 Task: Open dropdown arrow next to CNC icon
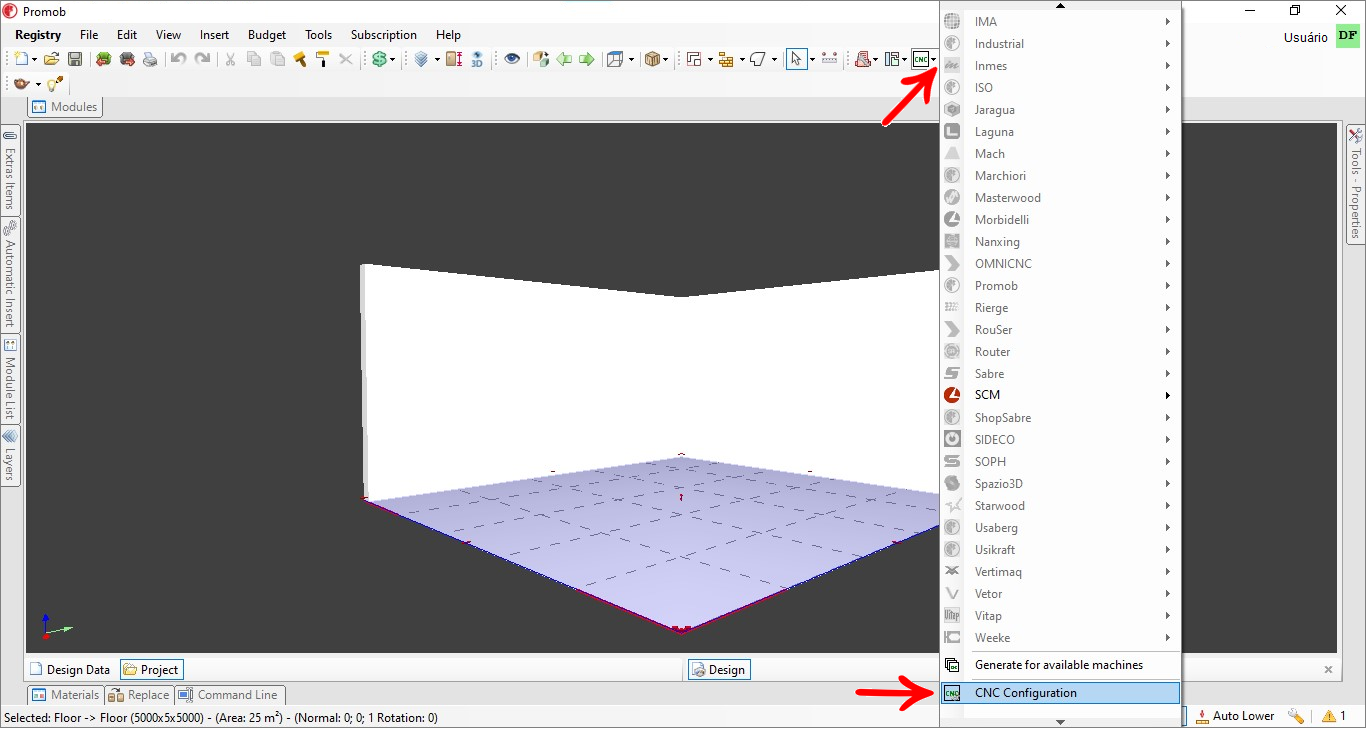tap(934, 60)
